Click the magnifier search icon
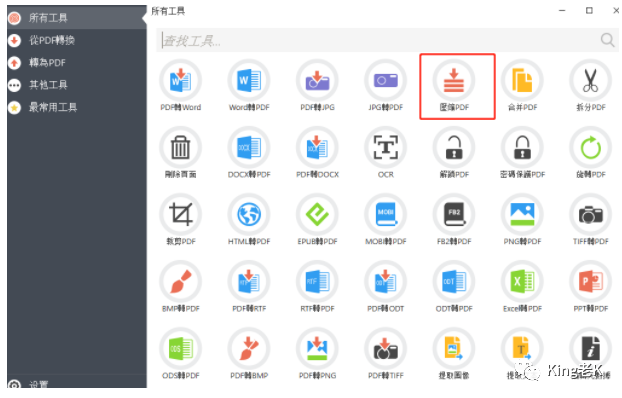The image size is (622, 398). pyautogui.click(x=607, y=40)
